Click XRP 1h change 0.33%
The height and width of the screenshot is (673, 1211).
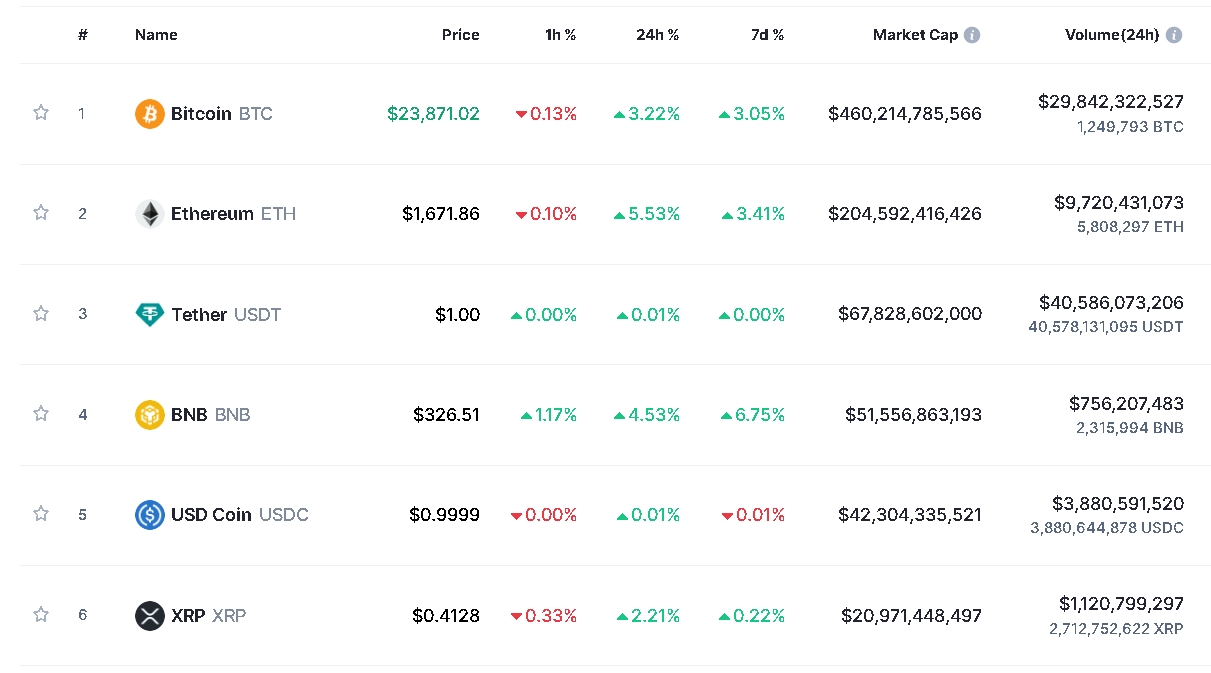point(544,615)
